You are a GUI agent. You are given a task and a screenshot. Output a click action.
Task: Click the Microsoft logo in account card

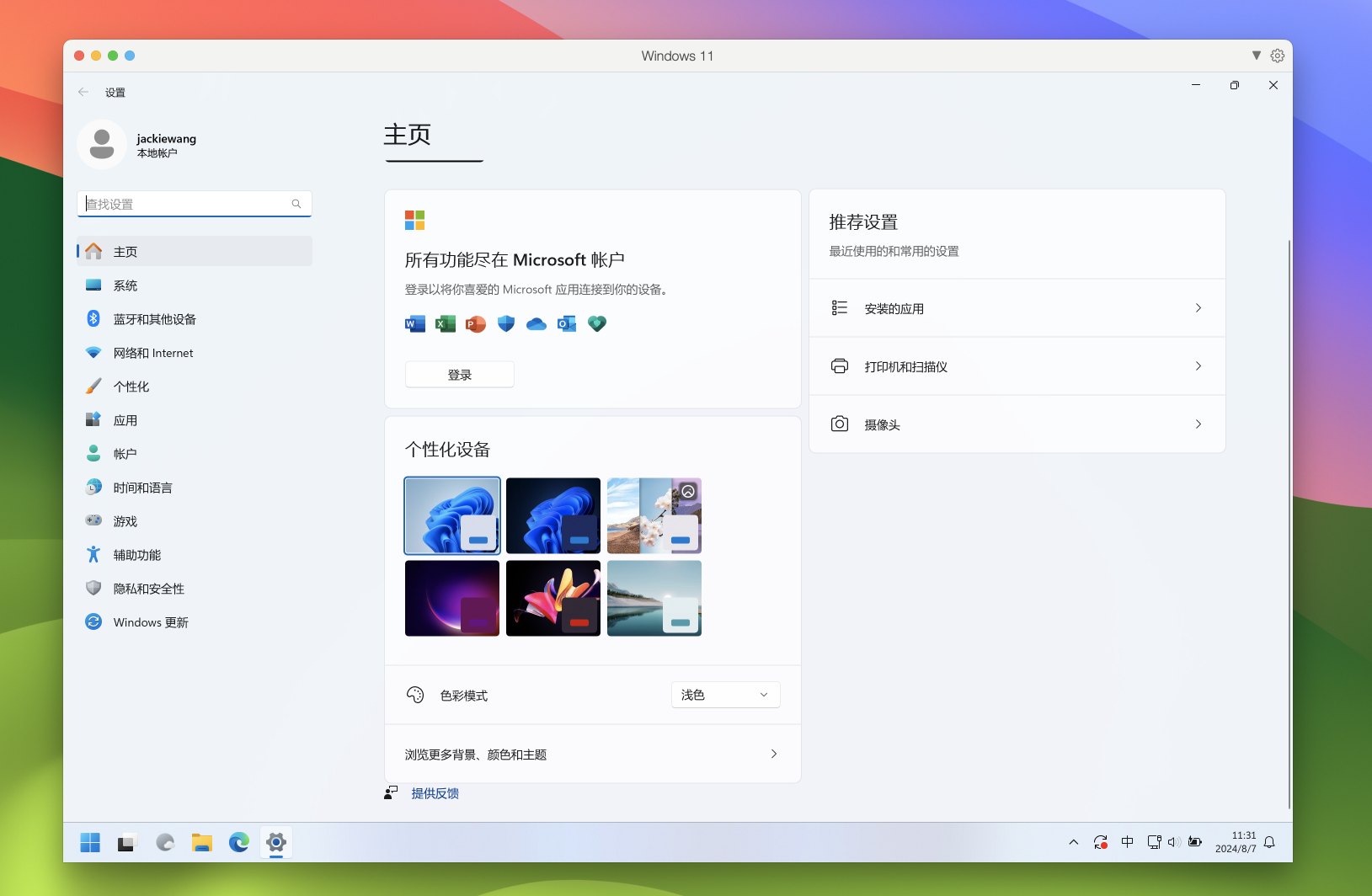(x=415, y=221)
